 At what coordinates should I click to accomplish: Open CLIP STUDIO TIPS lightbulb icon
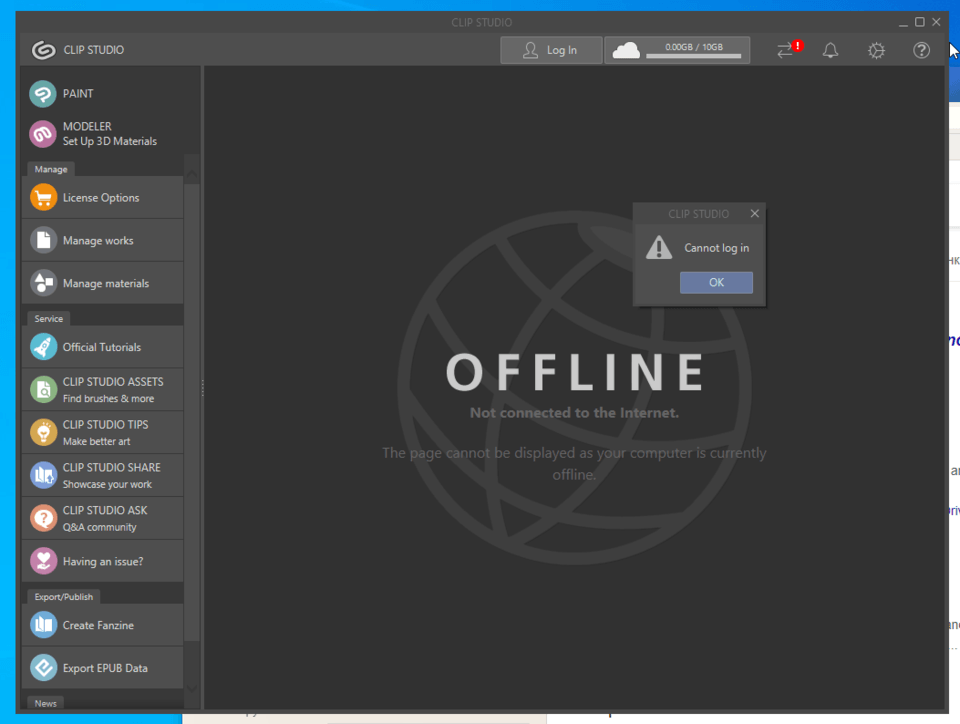click(x=43, y=432)
